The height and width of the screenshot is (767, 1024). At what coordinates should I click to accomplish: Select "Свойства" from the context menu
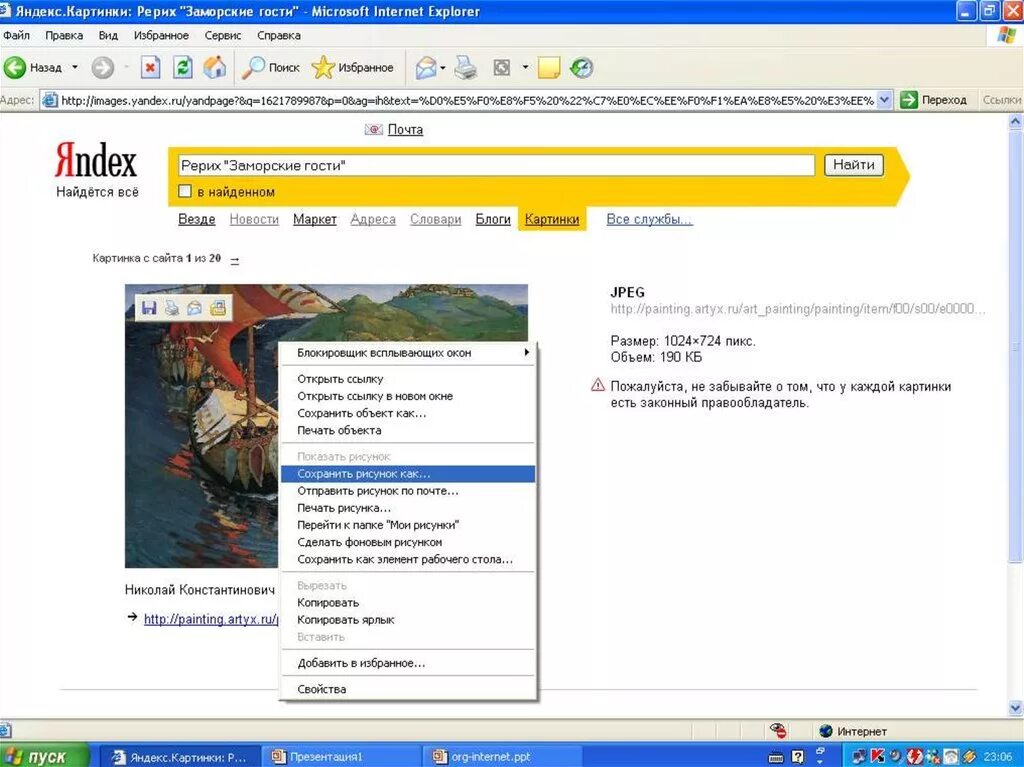pyautogui.click(x=408, y=689)
